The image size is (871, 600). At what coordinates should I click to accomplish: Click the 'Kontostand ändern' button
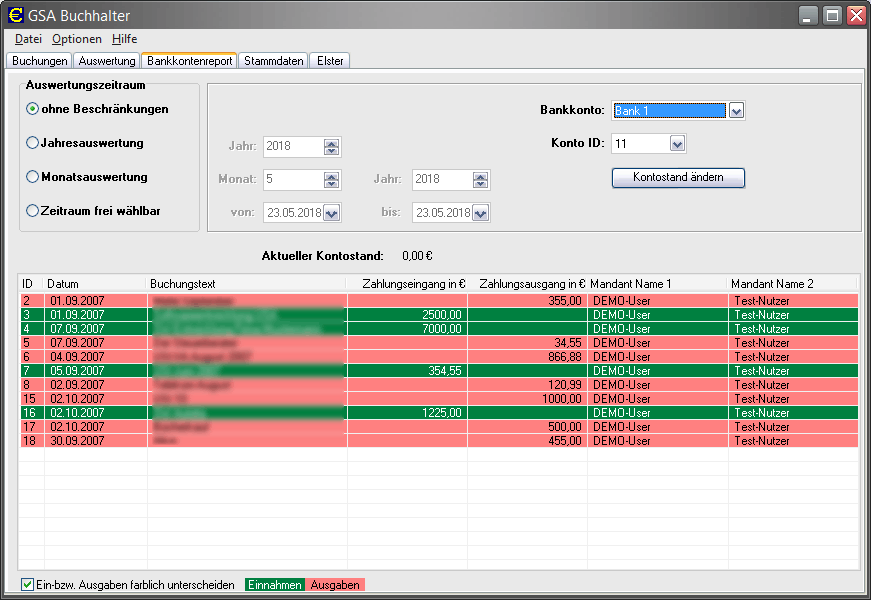pos(678,177)
